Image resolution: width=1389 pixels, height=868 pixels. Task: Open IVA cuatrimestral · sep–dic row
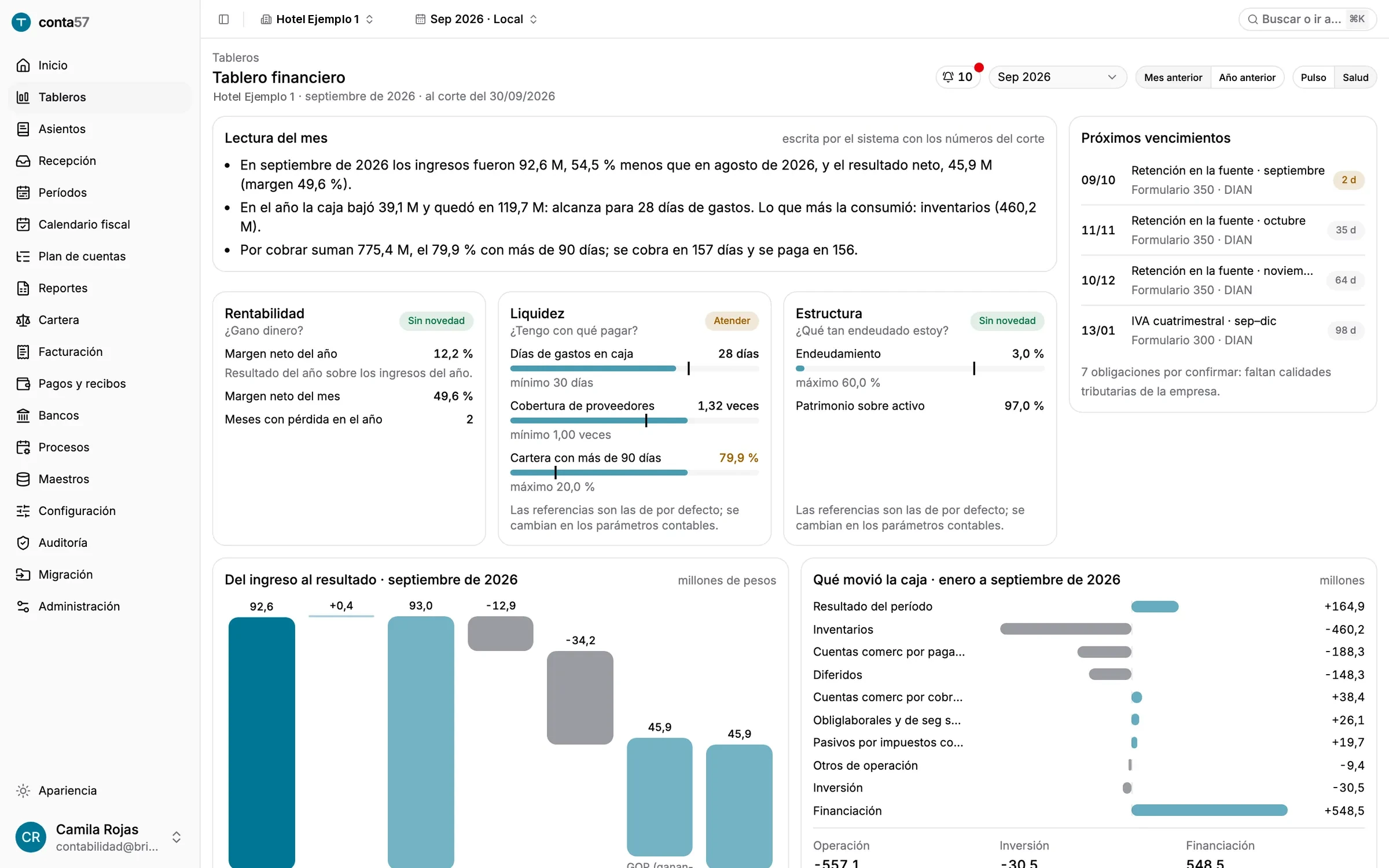click(1222, 330)
